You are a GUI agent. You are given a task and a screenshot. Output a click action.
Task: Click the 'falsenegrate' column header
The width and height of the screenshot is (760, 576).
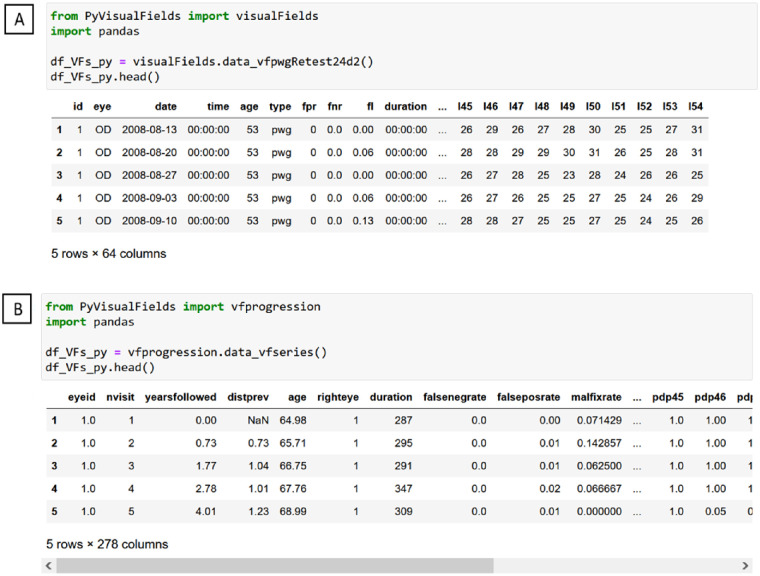[455, 398]
